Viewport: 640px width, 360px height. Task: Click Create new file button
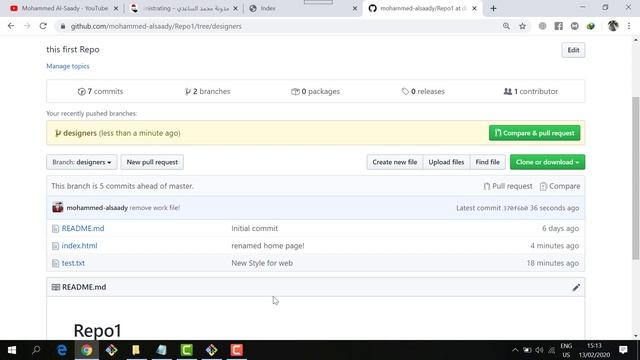point(395,162)
